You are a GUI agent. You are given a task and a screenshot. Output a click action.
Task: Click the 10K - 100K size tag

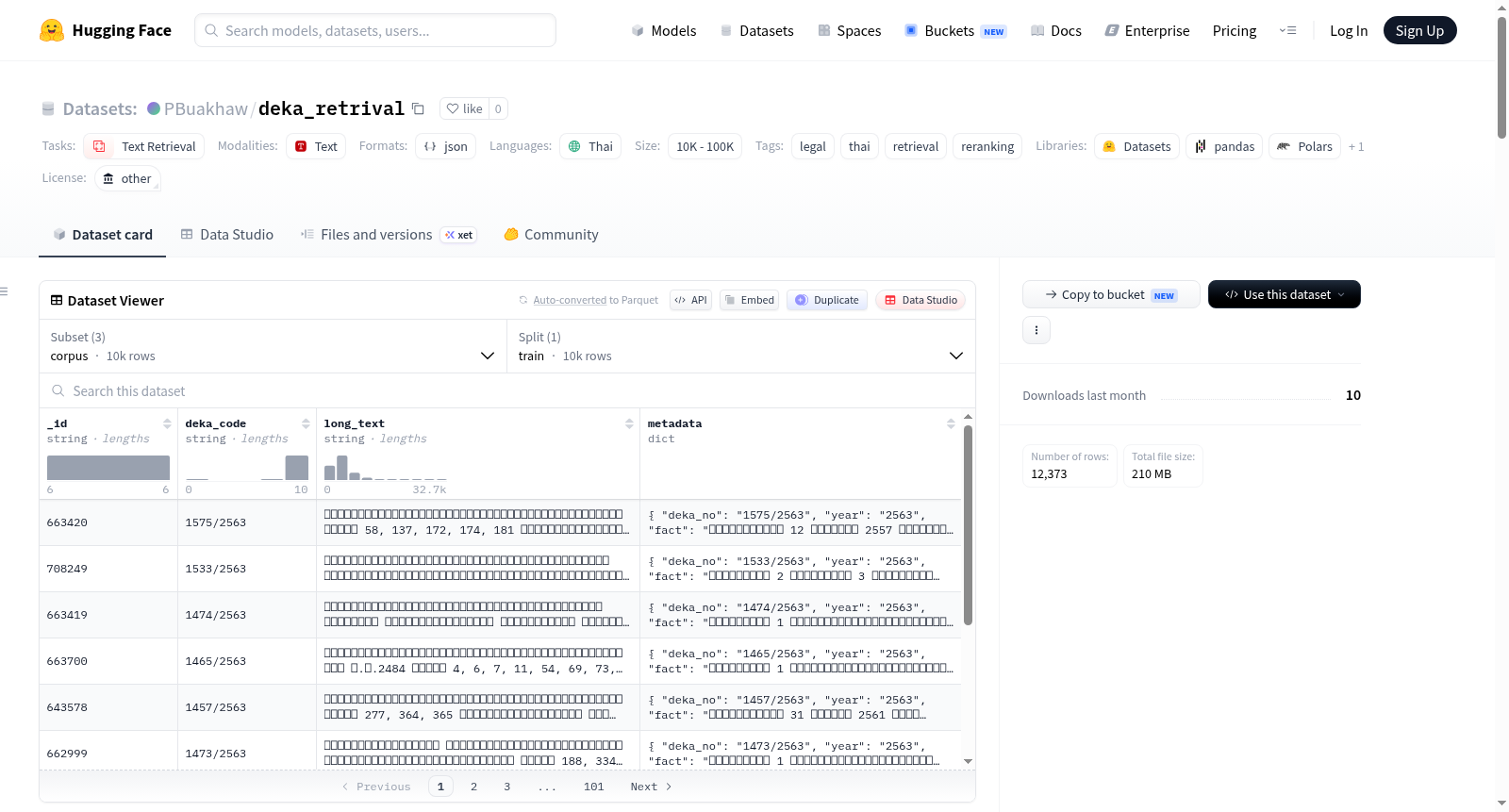click(705, 146)
